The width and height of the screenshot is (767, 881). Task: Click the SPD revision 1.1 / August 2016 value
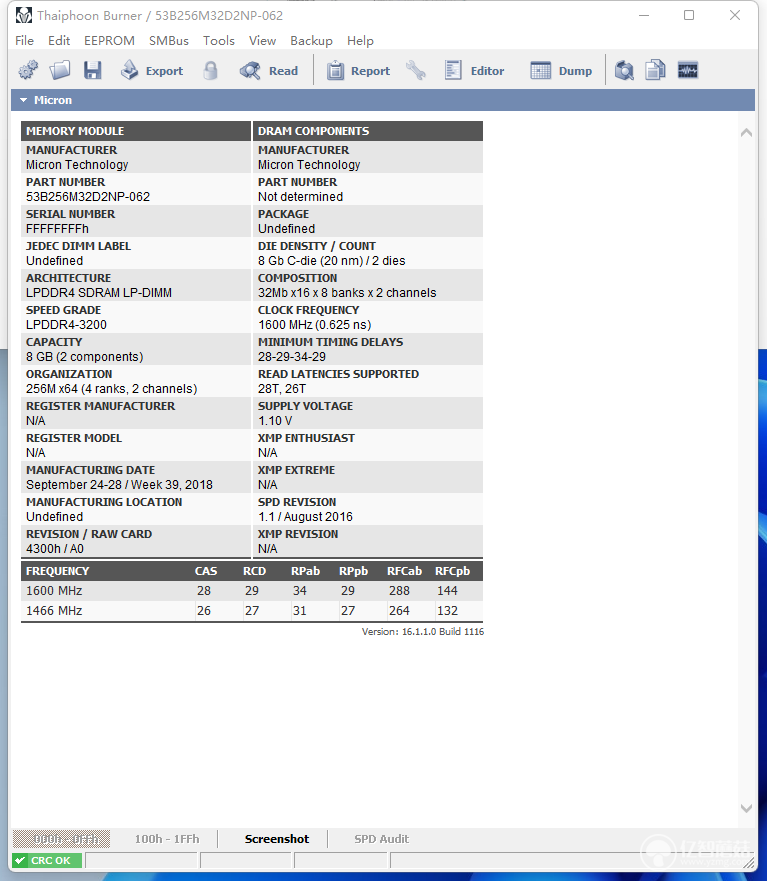click(x=305, y=517)
